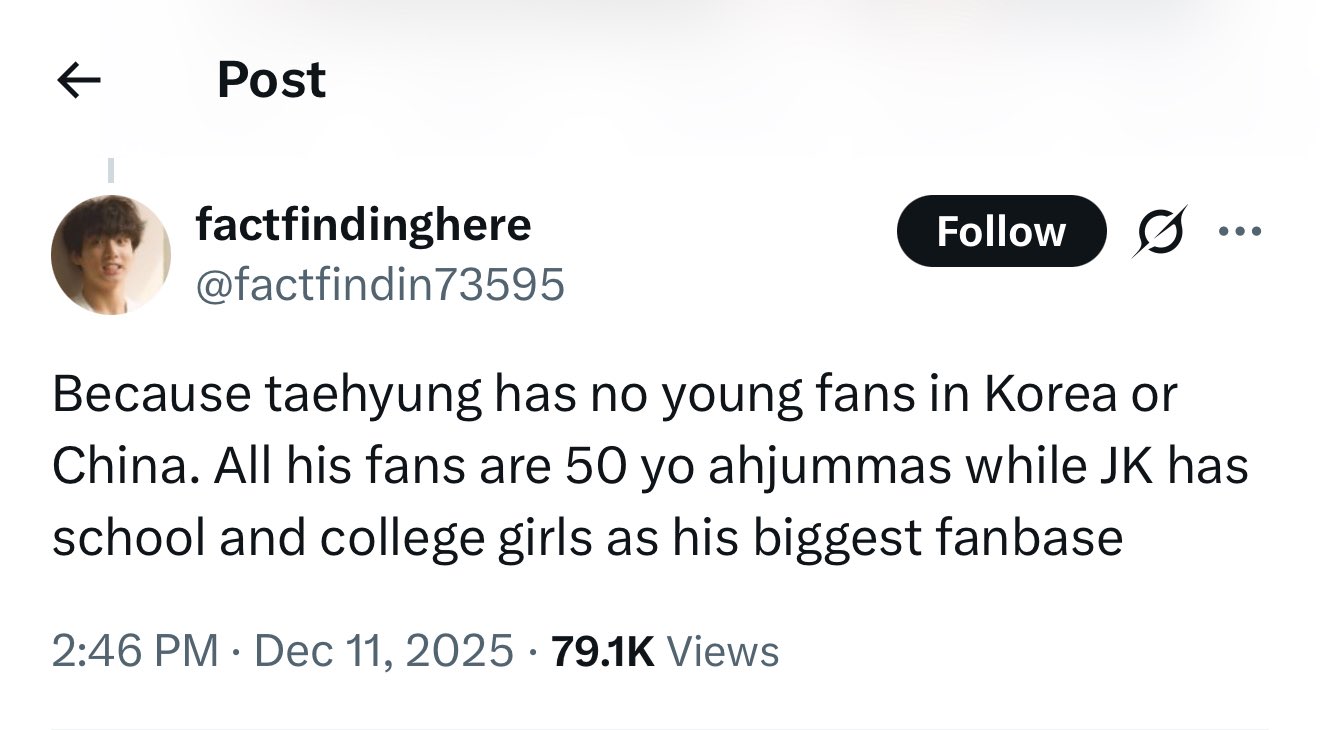Viewport: 1320px width, 730px height.
Task: Click the Views label
Action: click(722, 651)
